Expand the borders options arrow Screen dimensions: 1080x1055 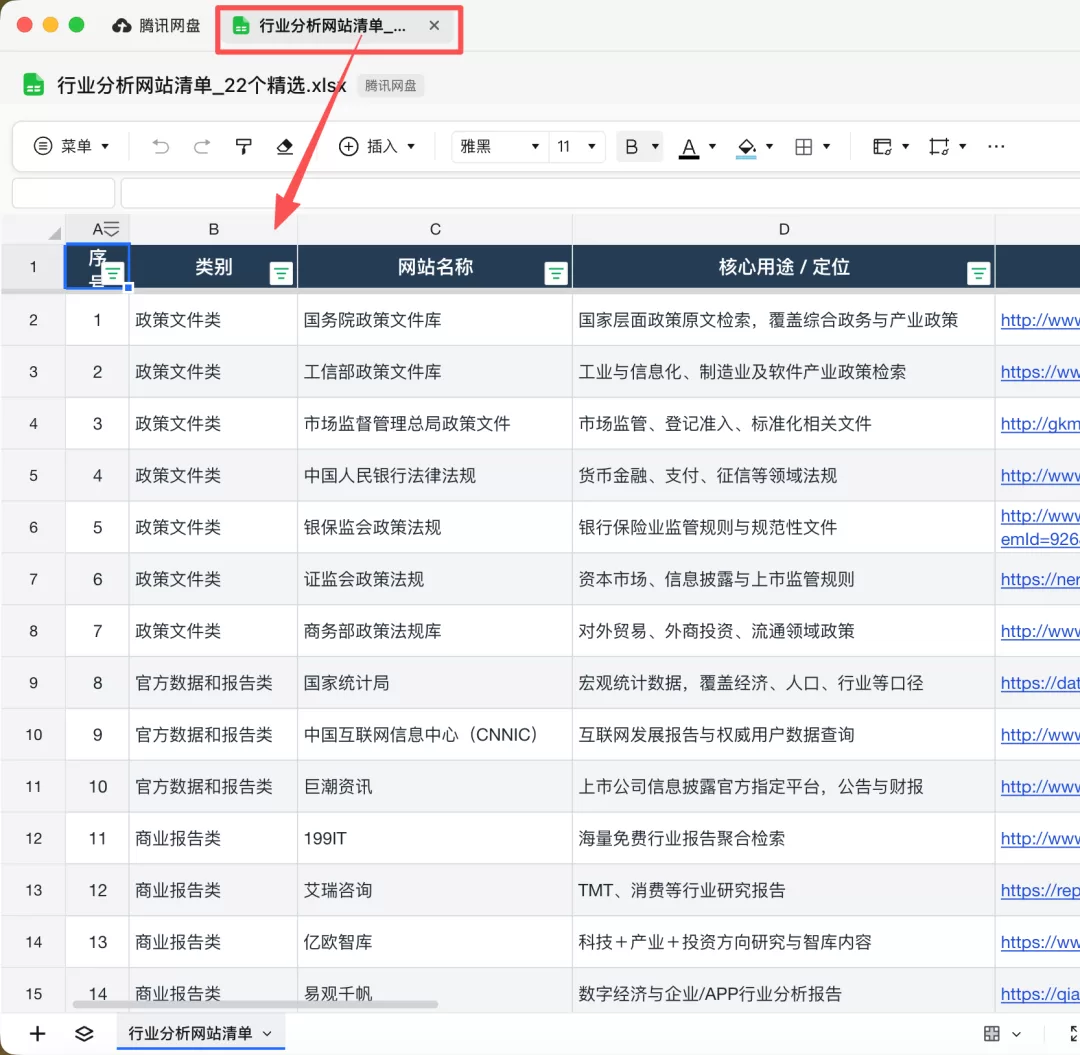pyautogui.click(x=827, y=146)
